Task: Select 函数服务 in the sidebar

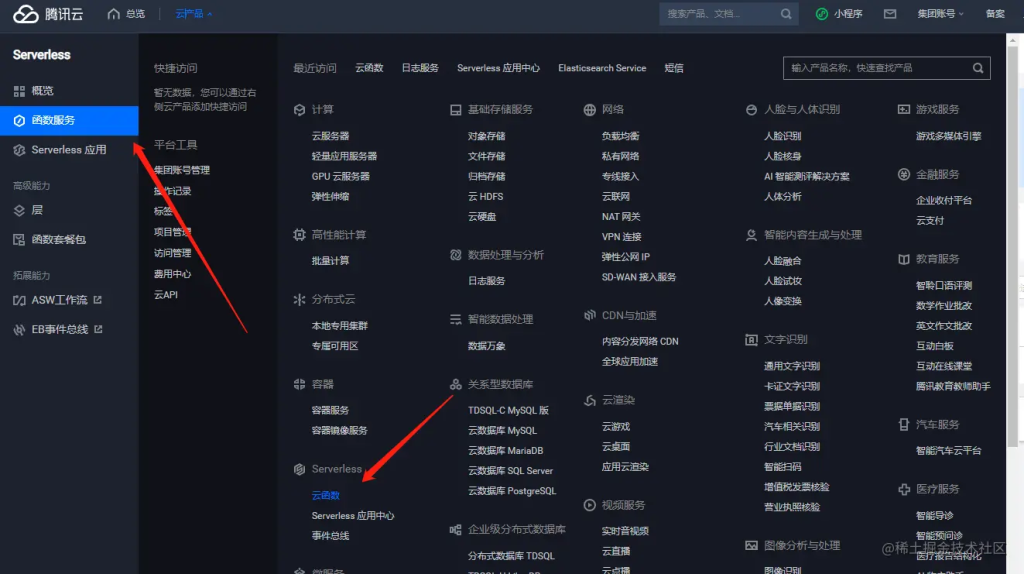Action: click(x=69, y=120)
